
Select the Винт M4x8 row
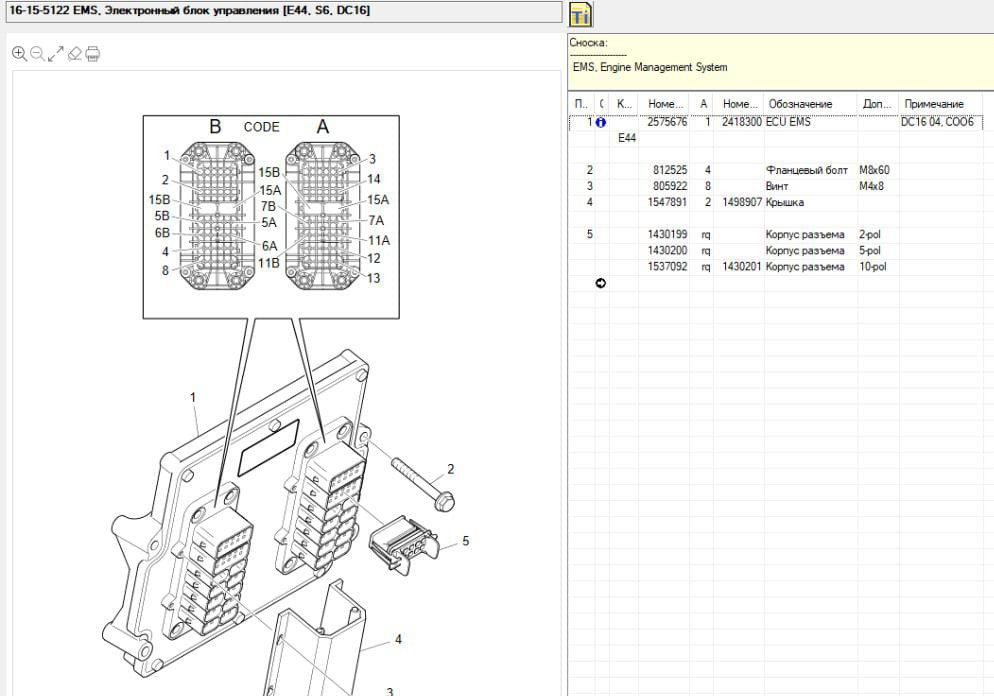[777, 186]
